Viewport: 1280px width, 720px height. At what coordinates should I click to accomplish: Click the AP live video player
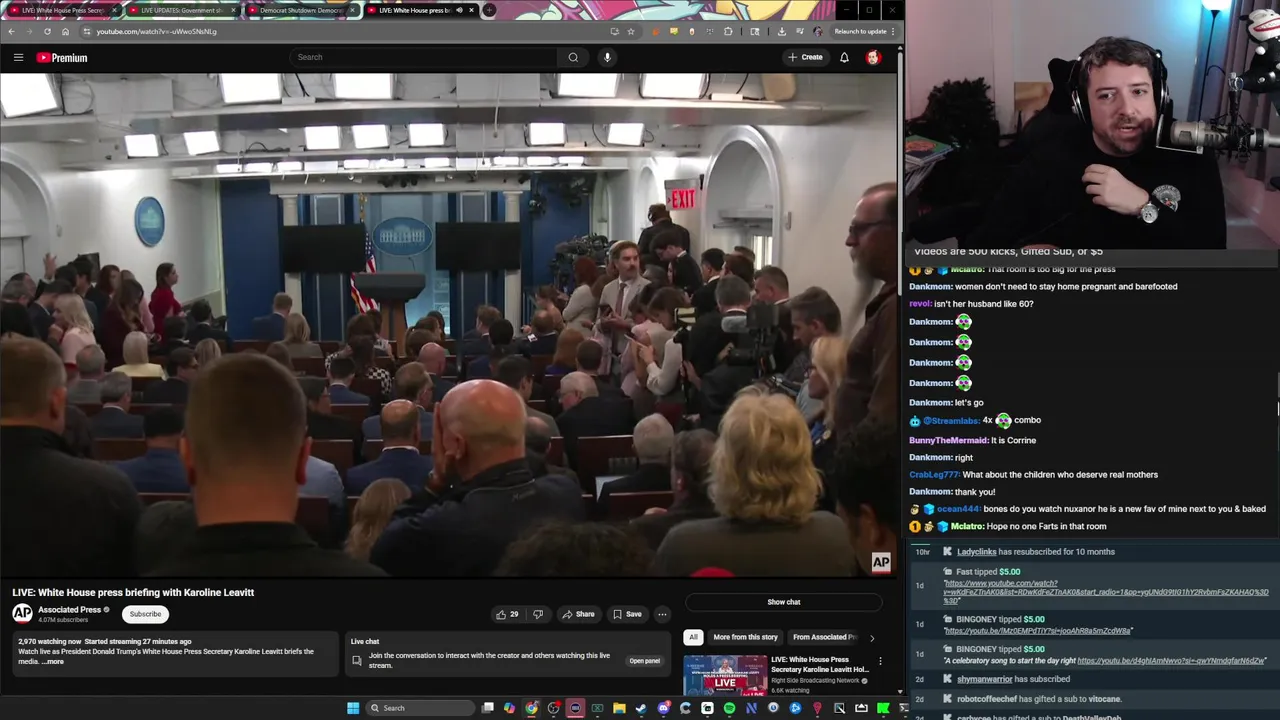click(x=448, y=325)
